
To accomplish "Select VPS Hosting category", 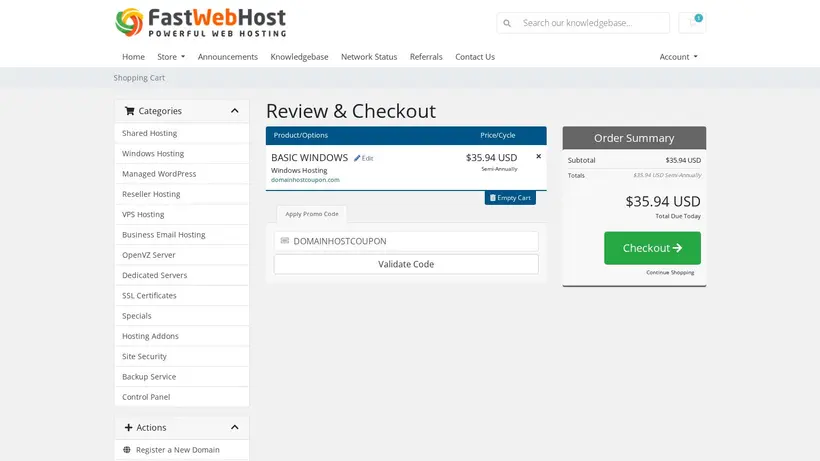I will pos(181,214).
